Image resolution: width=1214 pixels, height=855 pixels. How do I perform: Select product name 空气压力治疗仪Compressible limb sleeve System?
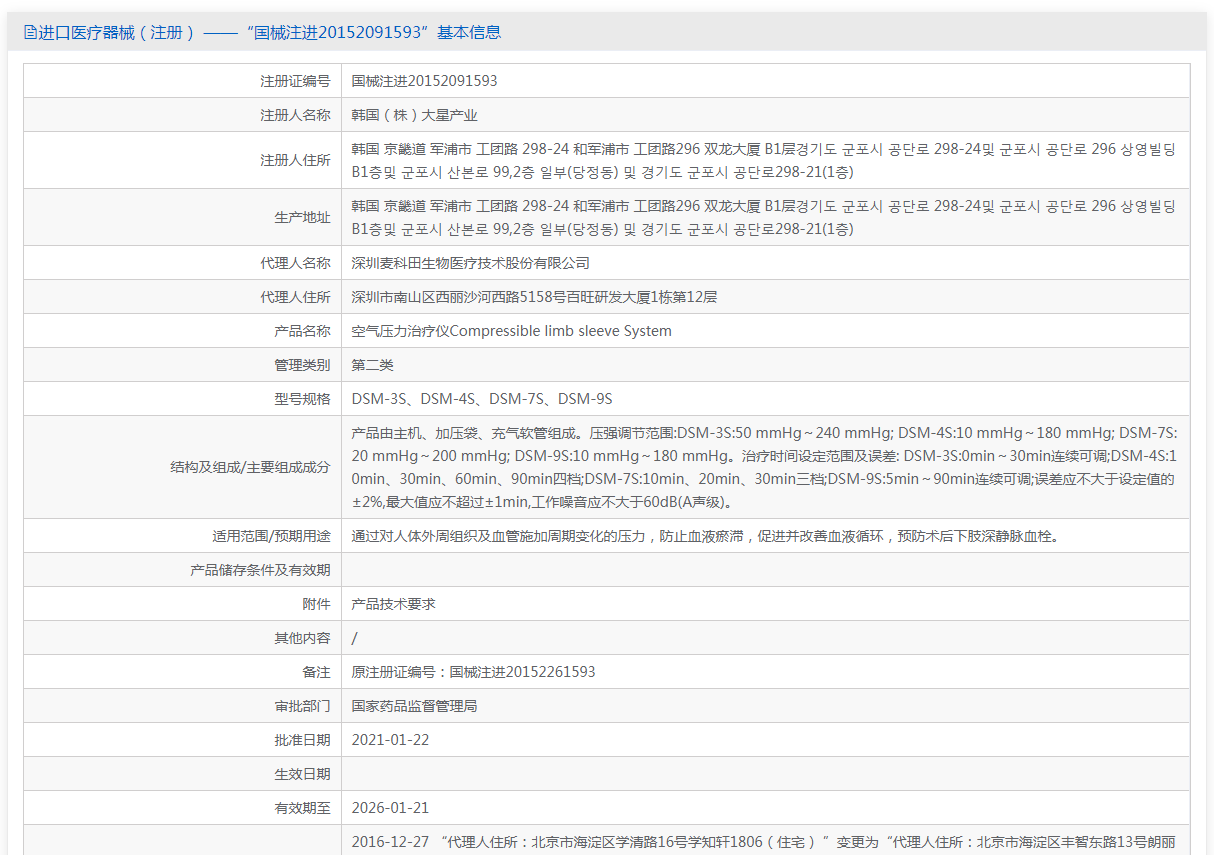click(x=511, y=331)
